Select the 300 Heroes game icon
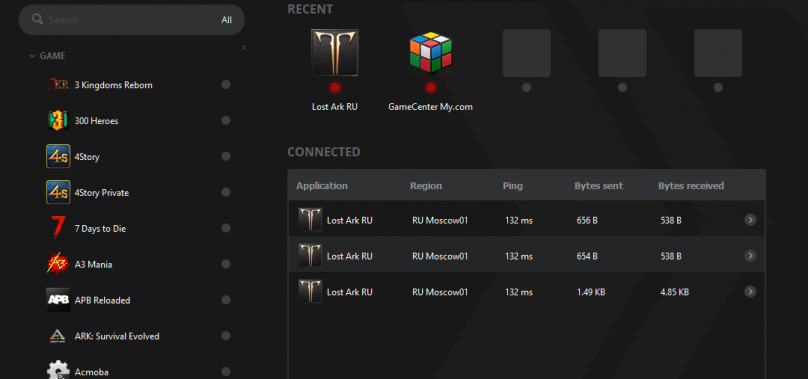This screenshot has width=808, height=379. point(58,121)
